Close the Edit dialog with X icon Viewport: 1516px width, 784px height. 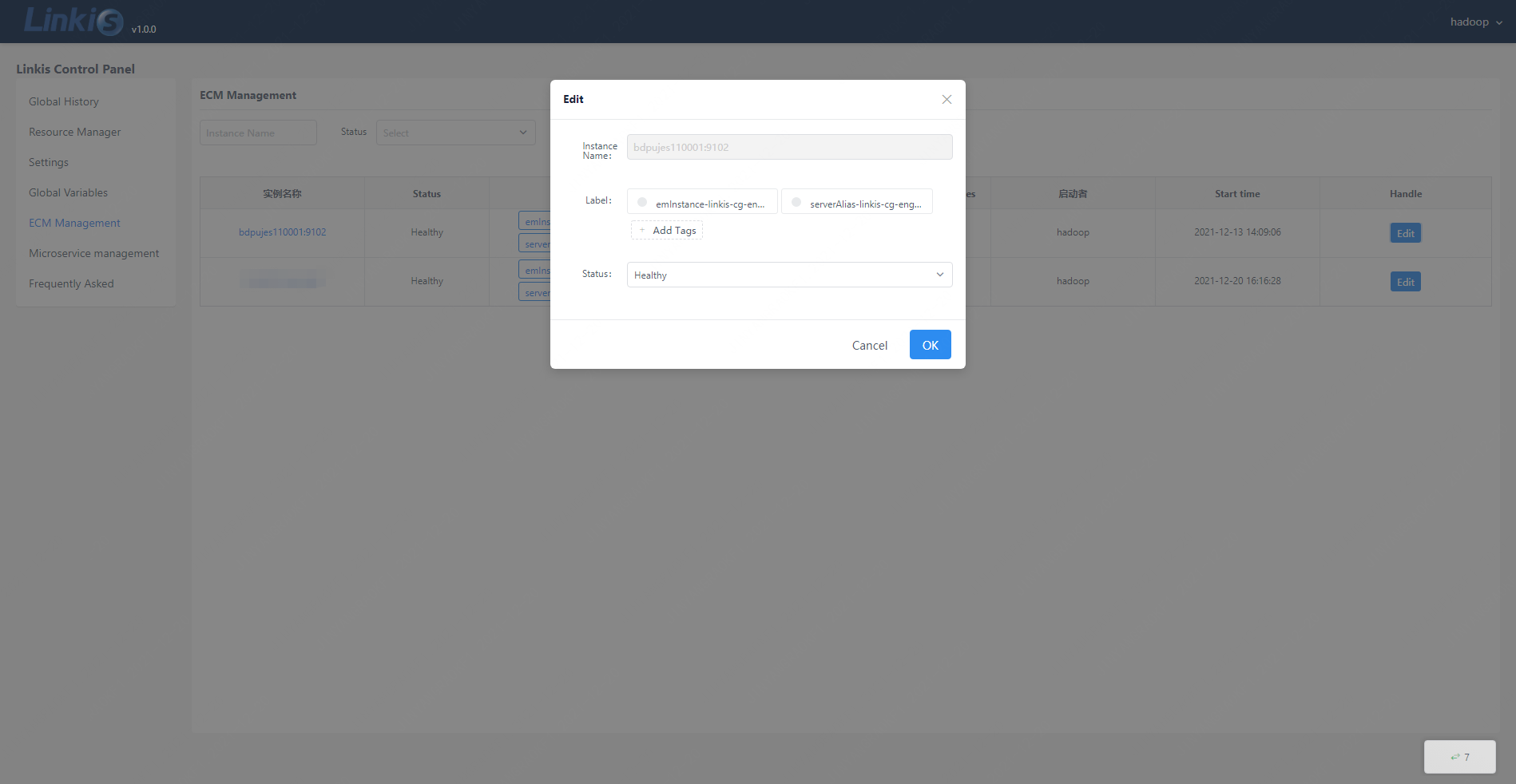pos(947,100)
